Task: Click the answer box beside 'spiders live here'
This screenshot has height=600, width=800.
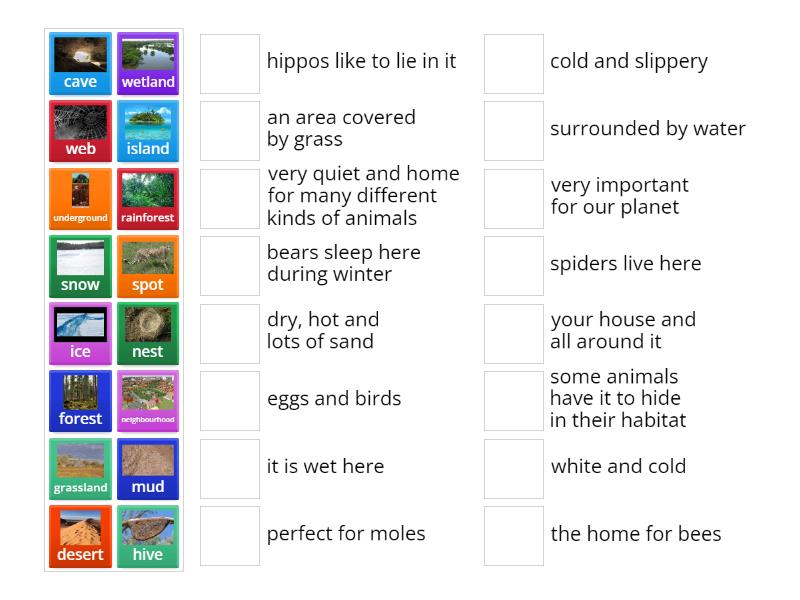Action: (513, 265)
